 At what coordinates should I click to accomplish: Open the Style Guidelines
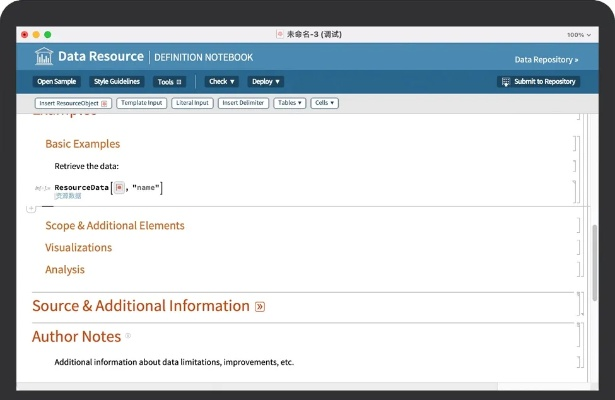click(117, 82)
